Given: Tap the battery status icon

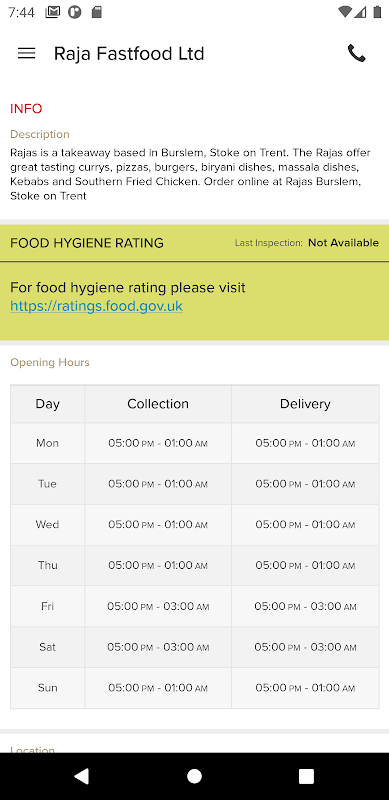Looking at the screenshot, I should pos(377,12).
